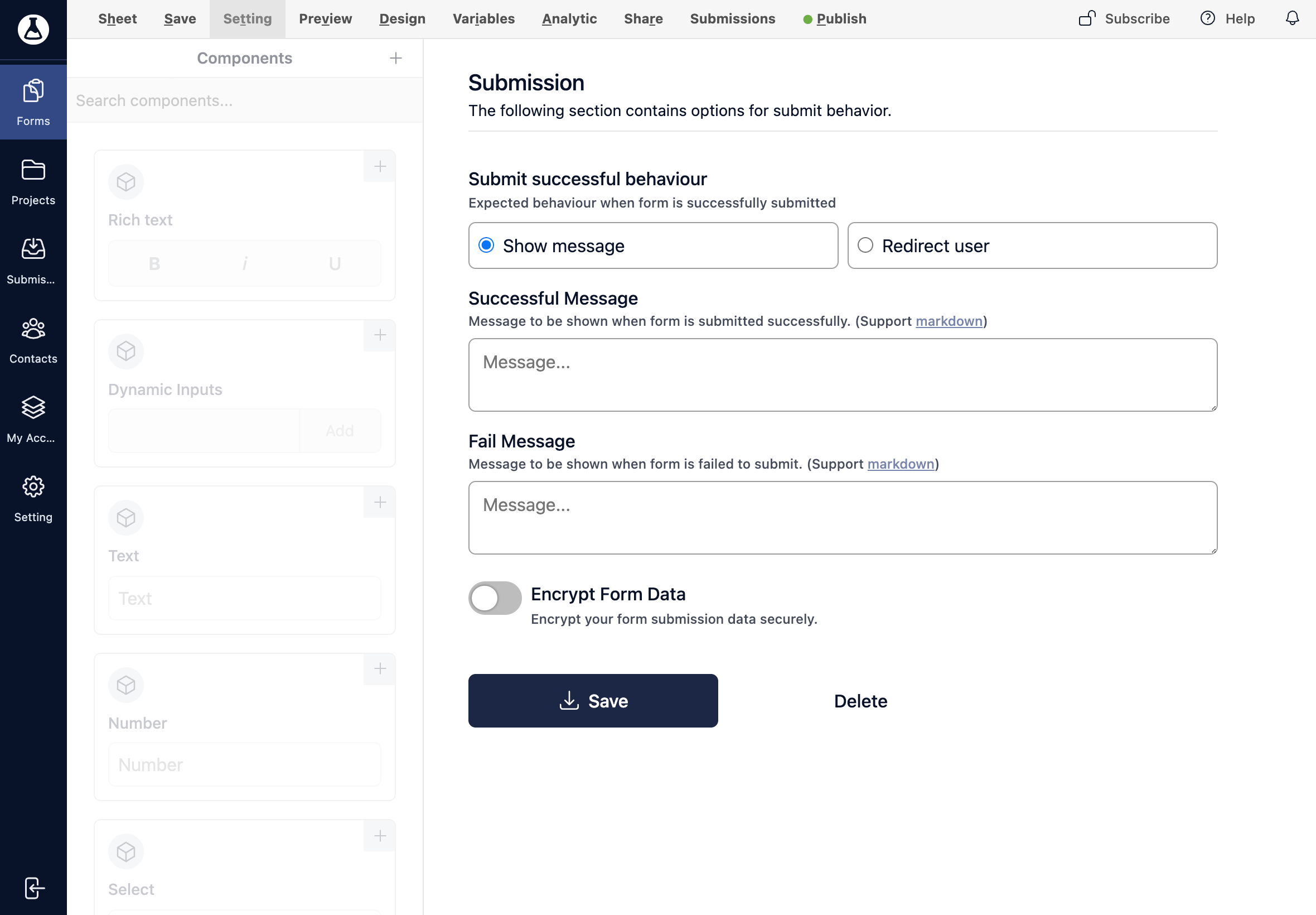Add the Text component with plus
This screenshot has height=915, width=1316.
(x=379, y=502)
